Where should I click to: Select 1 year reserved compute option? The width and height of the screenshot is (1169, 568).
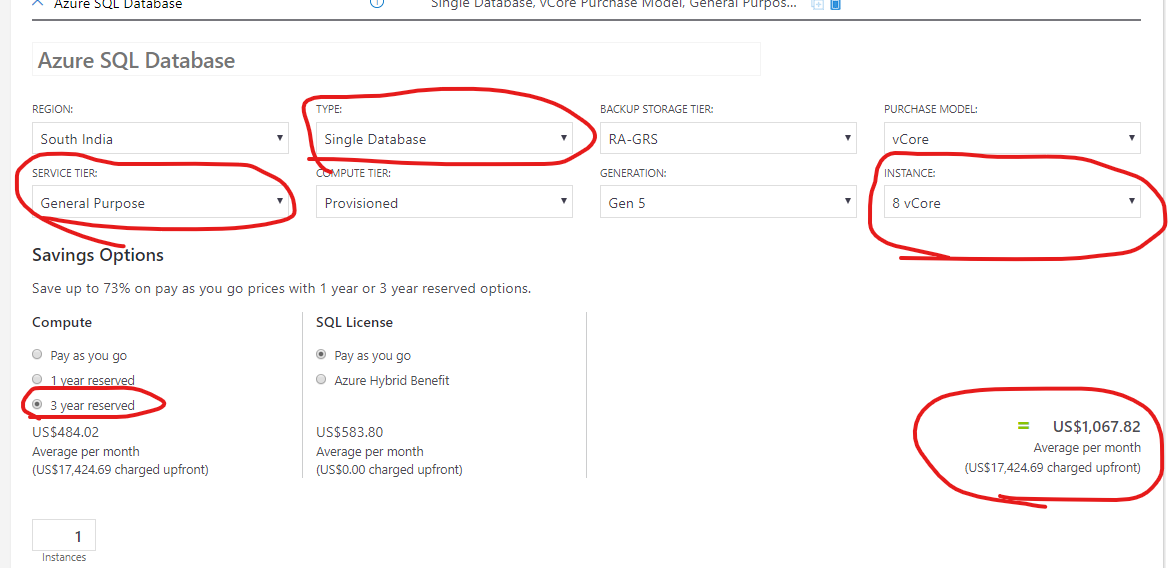click(x=37, y=379)
